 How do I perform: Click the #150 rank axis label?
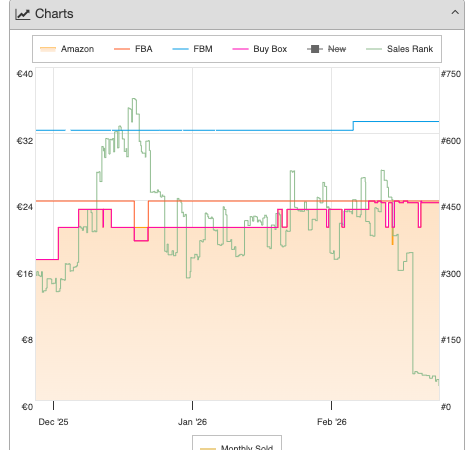[451, 340]
